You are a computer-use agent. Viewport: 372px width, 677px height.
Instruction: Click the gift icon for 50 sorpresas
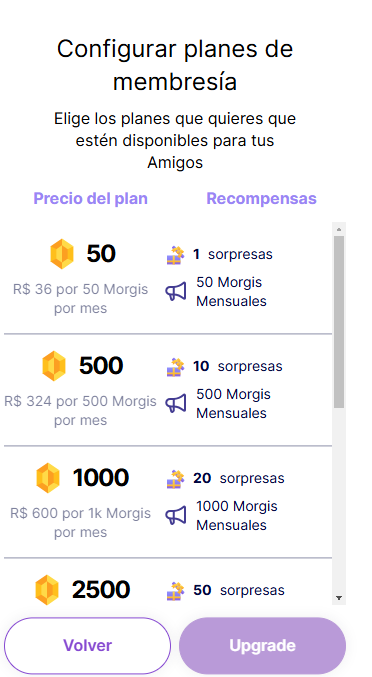pyautogui.click(x=176, y=591)
